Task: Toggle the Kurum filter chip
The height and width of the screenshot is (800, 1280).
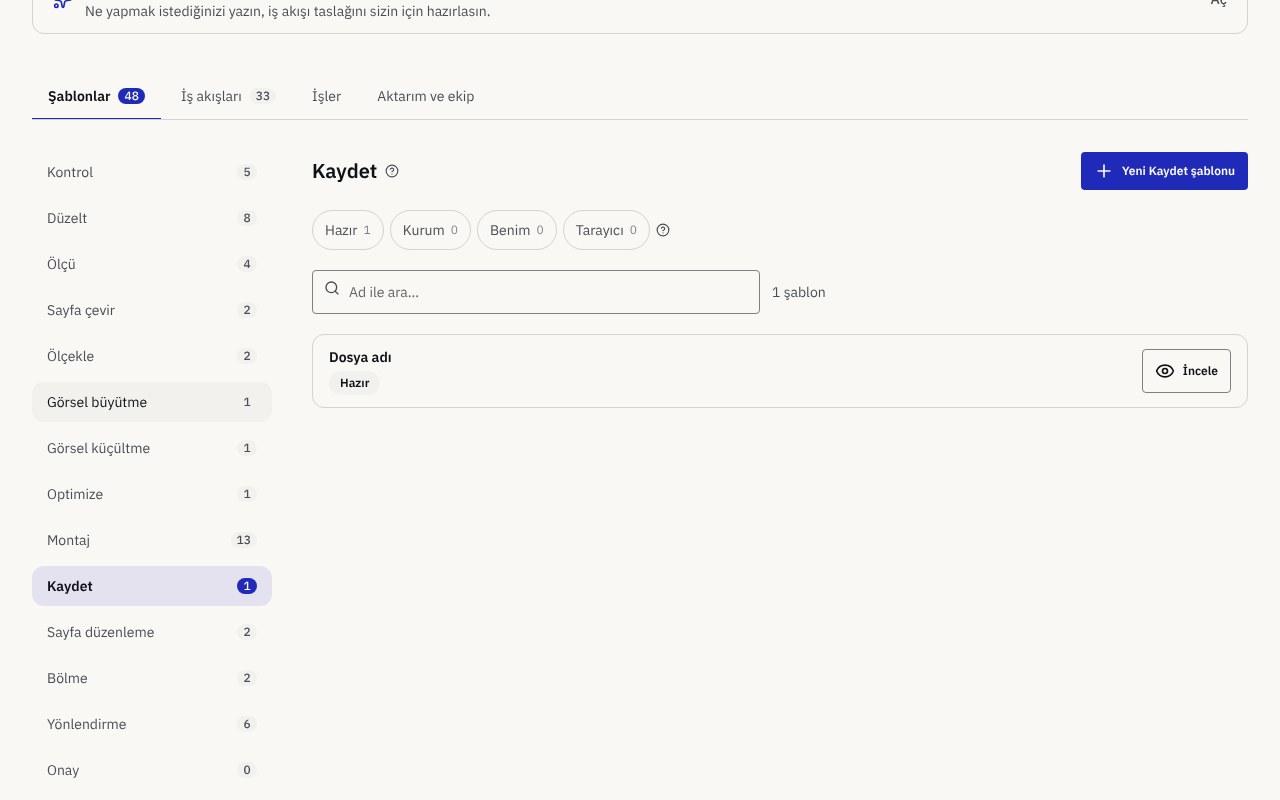Action: [x=430, y=230]
